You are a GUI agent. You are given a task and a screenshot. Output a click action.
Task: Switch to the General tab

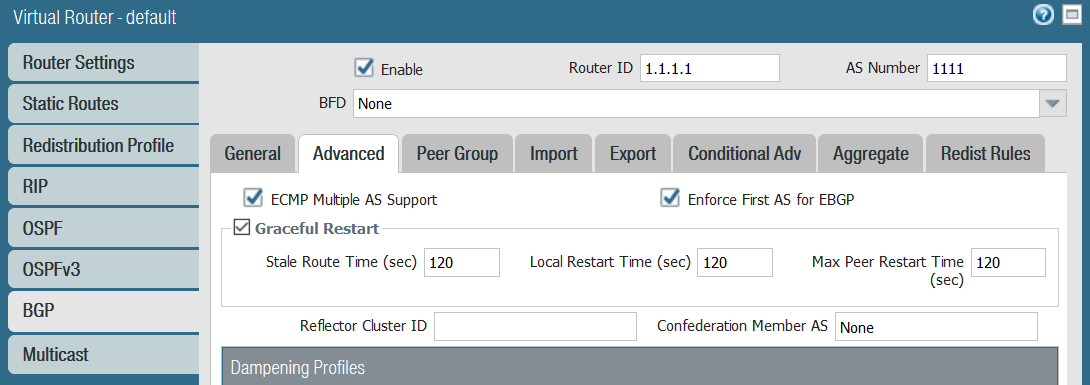[252, 154]
